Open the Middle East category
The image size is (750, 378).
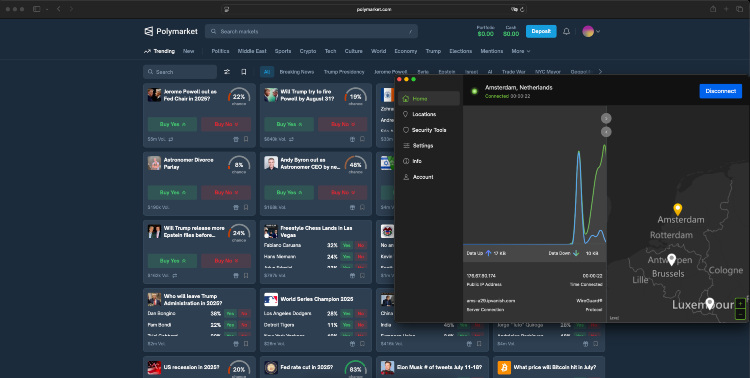click(252, 51)
